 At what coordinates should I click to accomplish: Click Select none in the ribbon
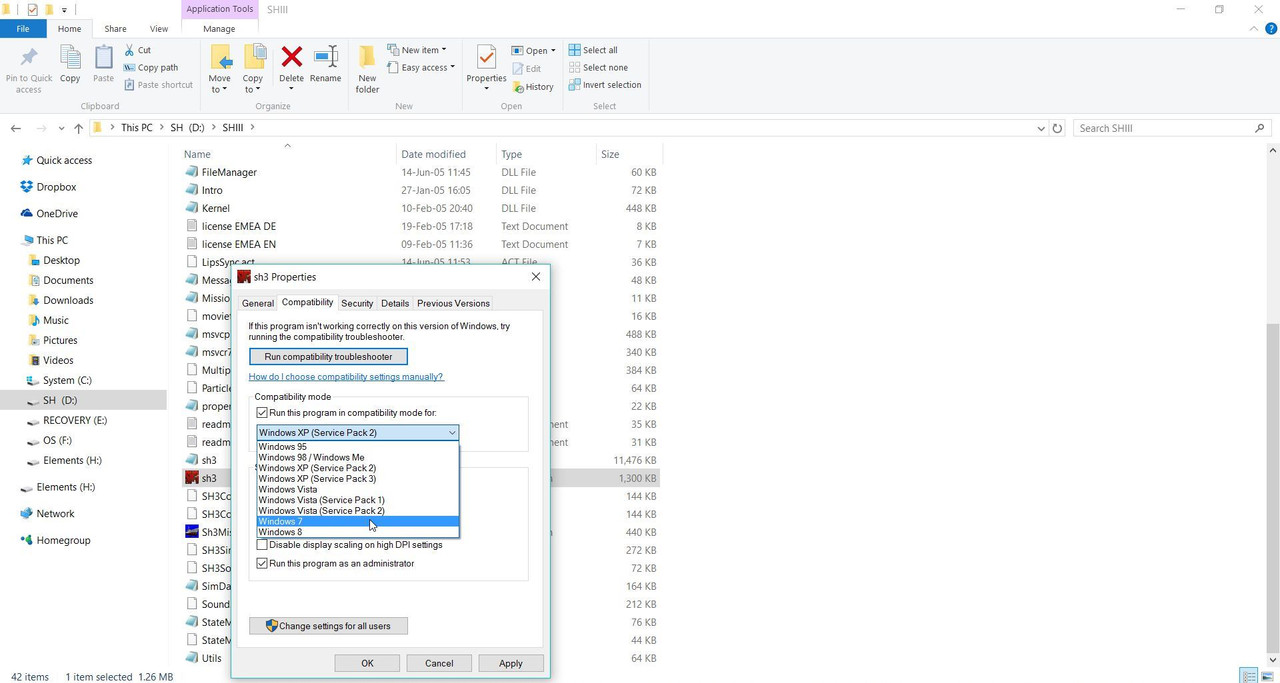click(x=598, y=68)
